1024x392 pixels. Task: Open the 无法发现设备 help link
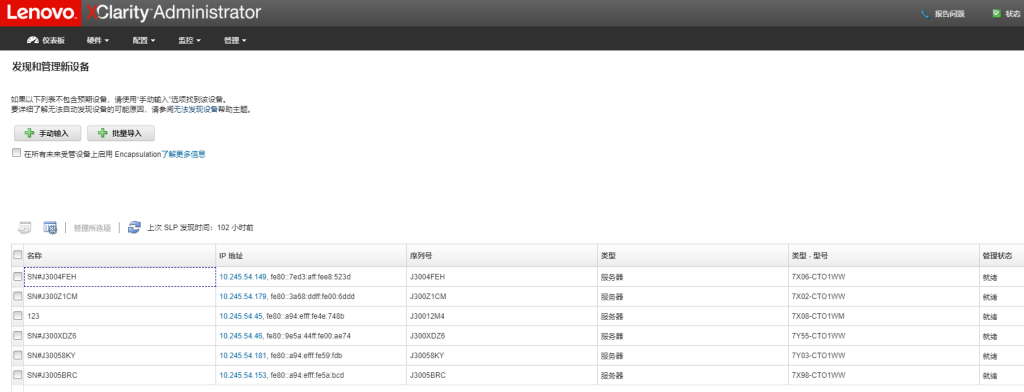pyautogui.click(x=196, y=110)
